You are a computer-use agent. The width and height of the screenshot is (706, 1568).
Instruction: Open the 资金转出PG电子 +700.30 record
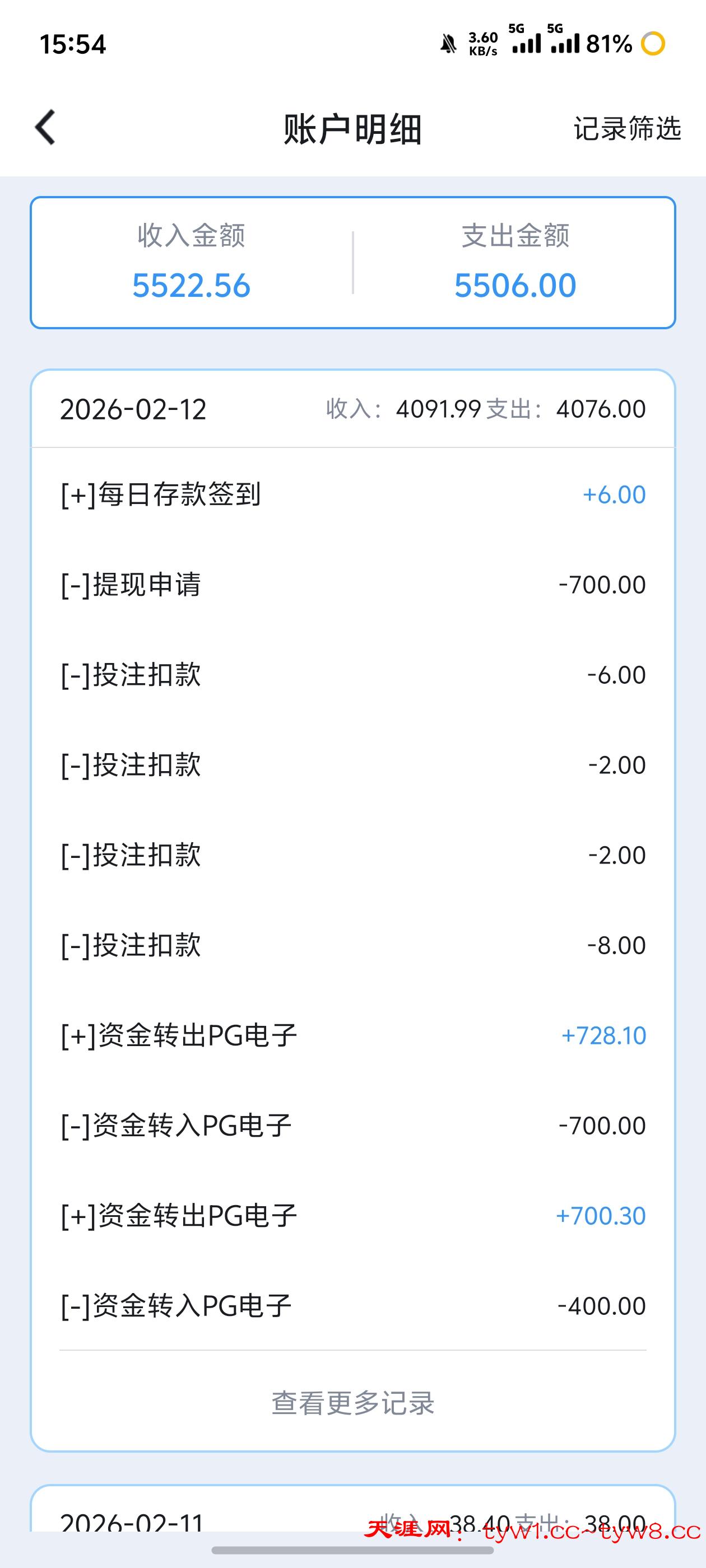(x=352, y=1216)
